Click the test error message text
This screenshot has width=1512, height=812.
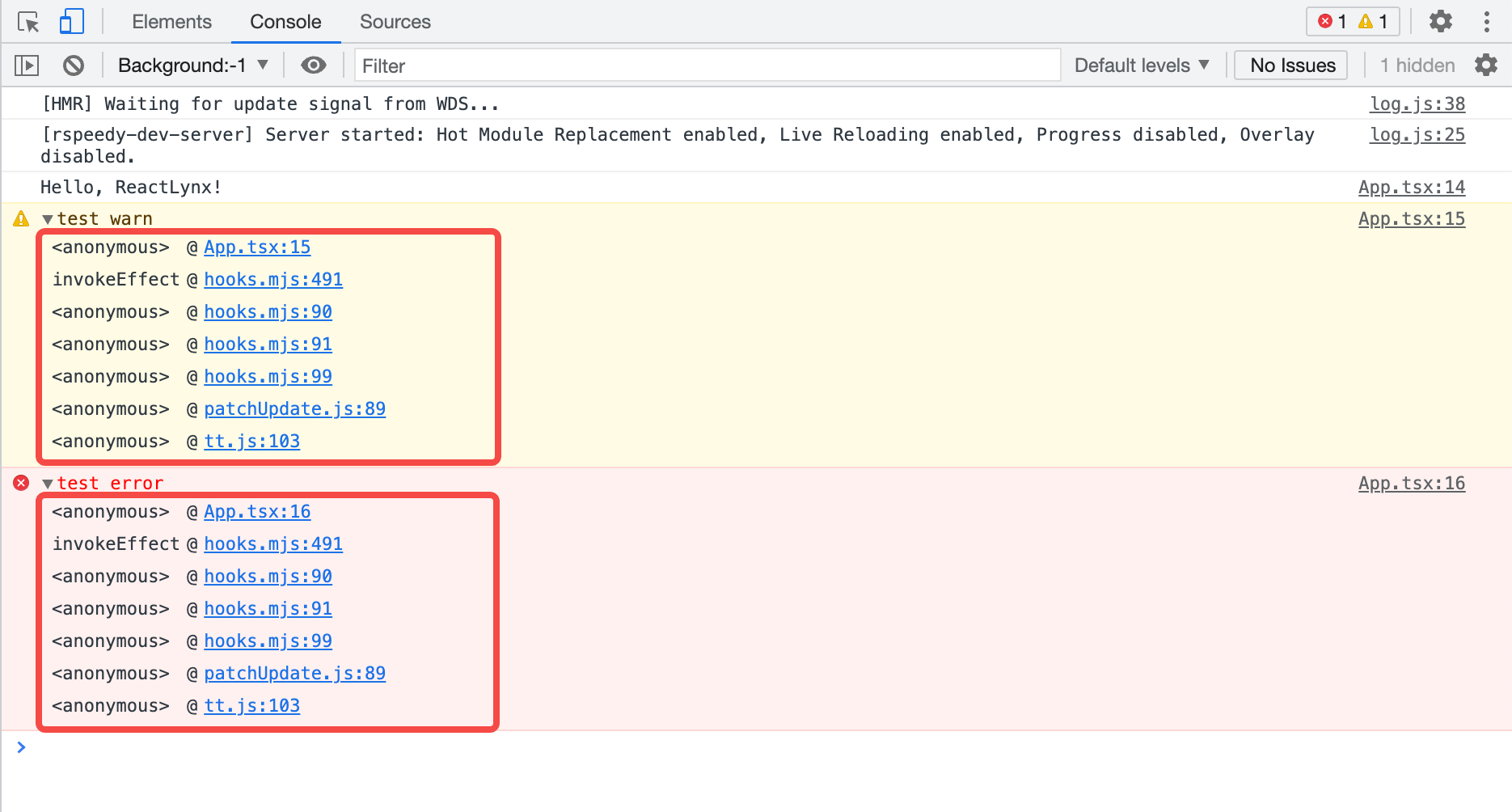[110, 484]
